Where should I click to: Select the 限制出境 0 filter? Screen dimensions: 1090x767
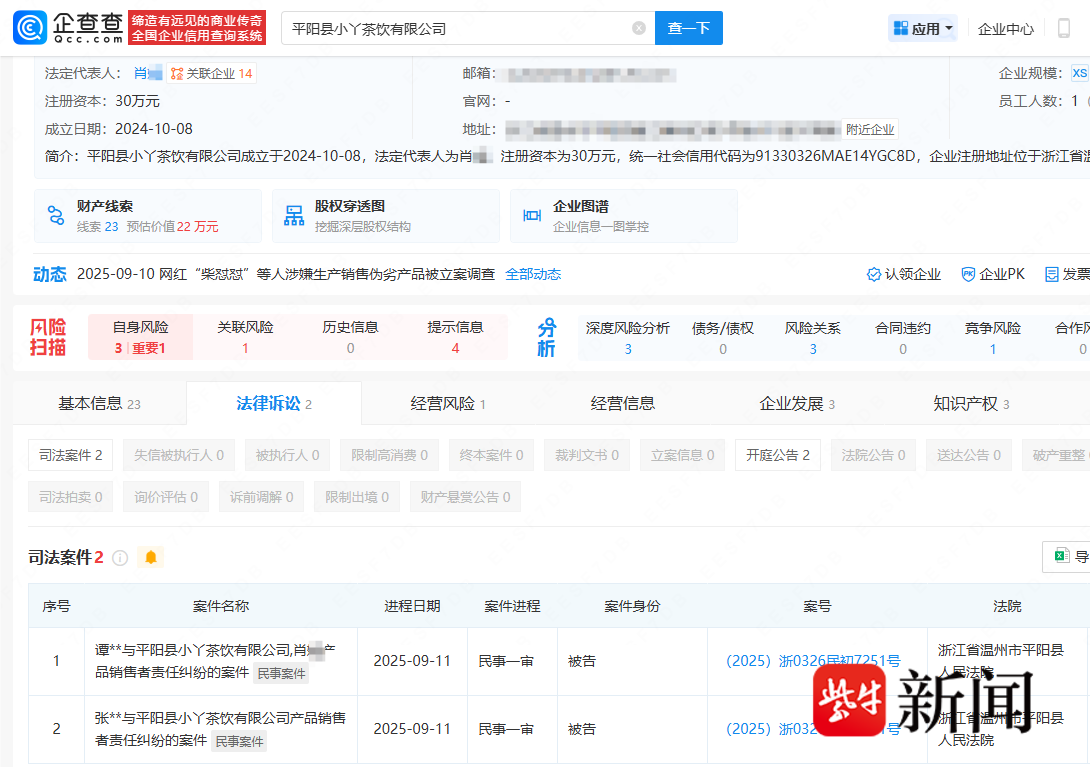pos(357,497)
